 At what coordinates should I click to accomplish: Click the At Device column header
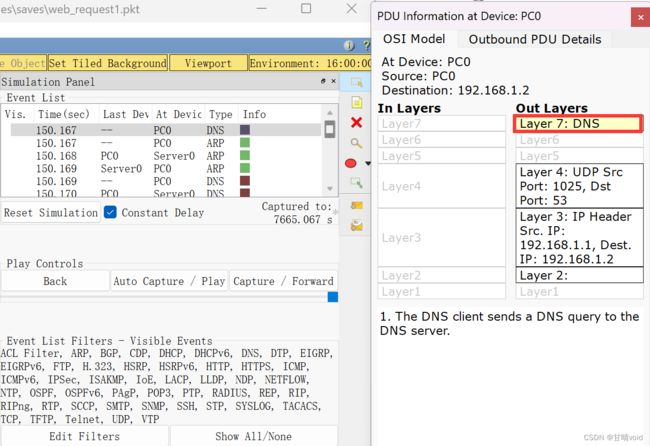(178, 114)
